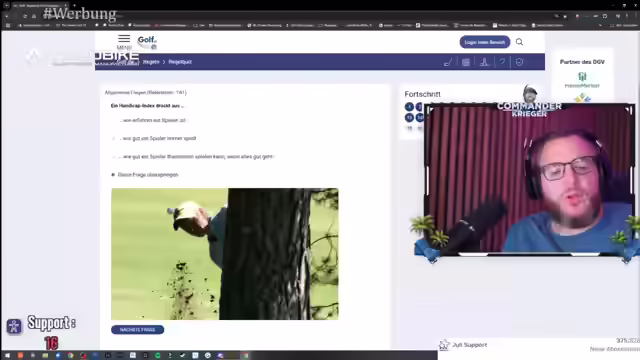Click the shield checkmark icon in blue bar
This screenshot has width=640, height=360.
coord(519,62)
